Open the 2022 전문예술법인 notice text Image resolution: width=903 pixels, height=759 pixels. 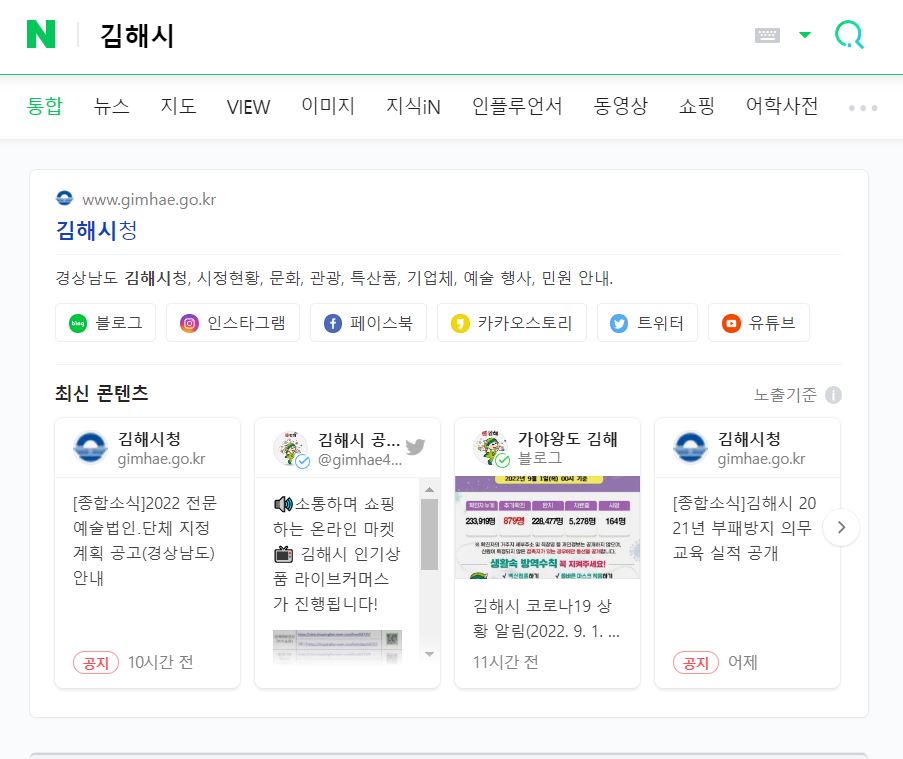[145, 540]
